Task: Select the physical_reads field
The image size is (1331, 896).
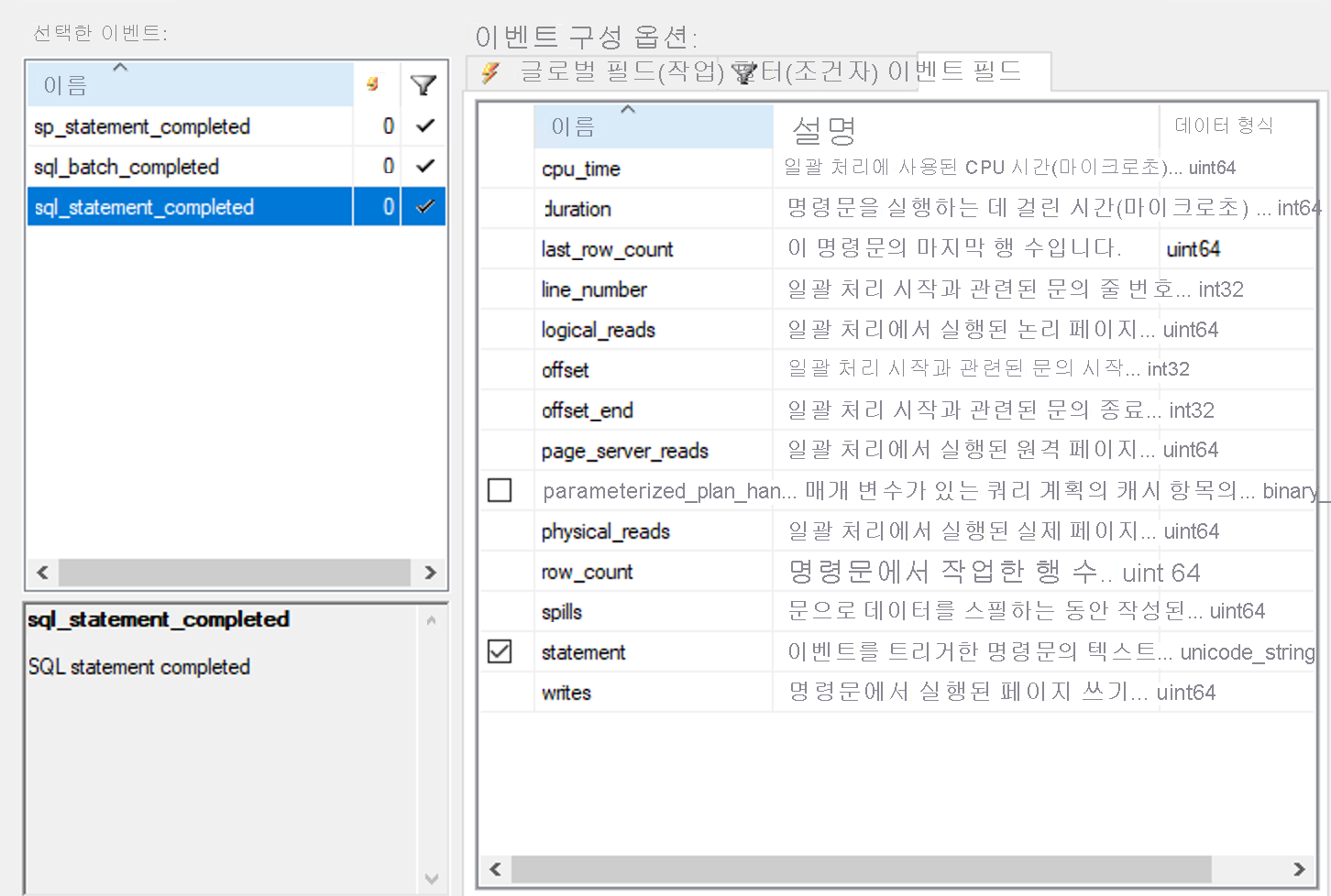Action: (x=605, y=531)
